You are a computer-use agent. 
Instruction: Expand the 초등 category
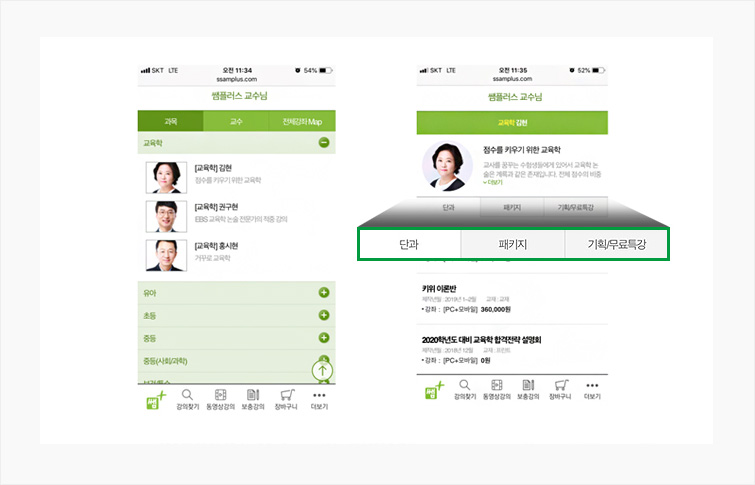point(323,316)
